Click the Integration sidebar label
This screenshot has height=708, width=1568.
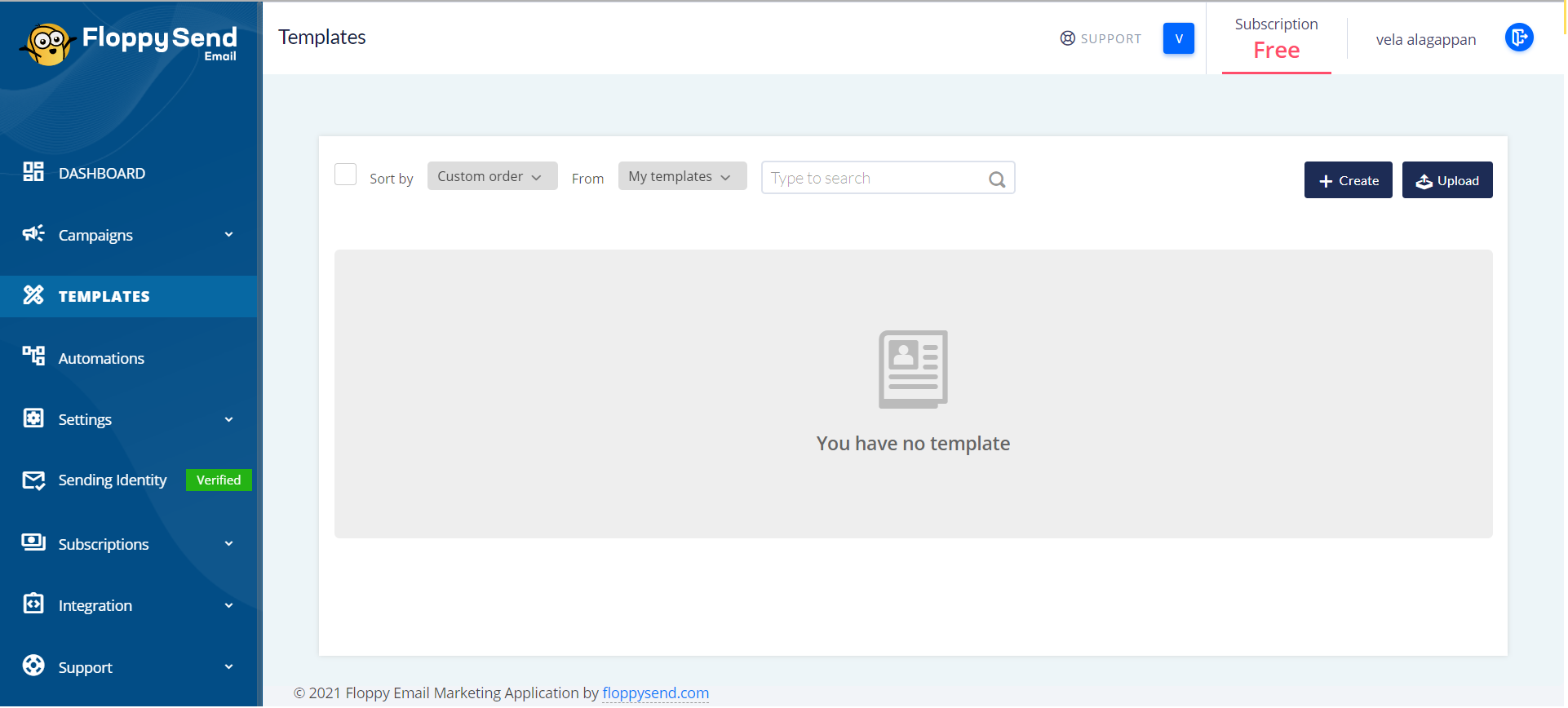click(95, 606)
